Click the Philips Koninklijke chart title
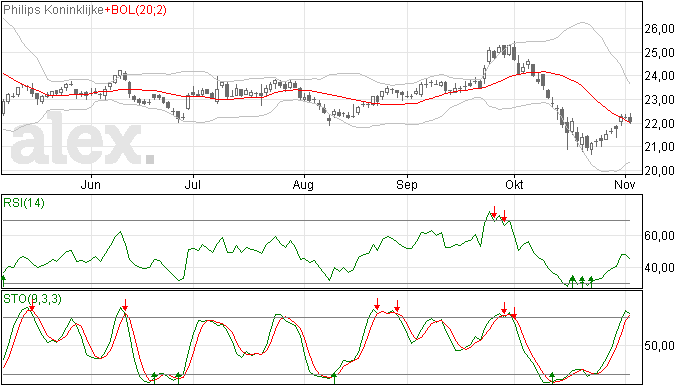 coord(54,10)
